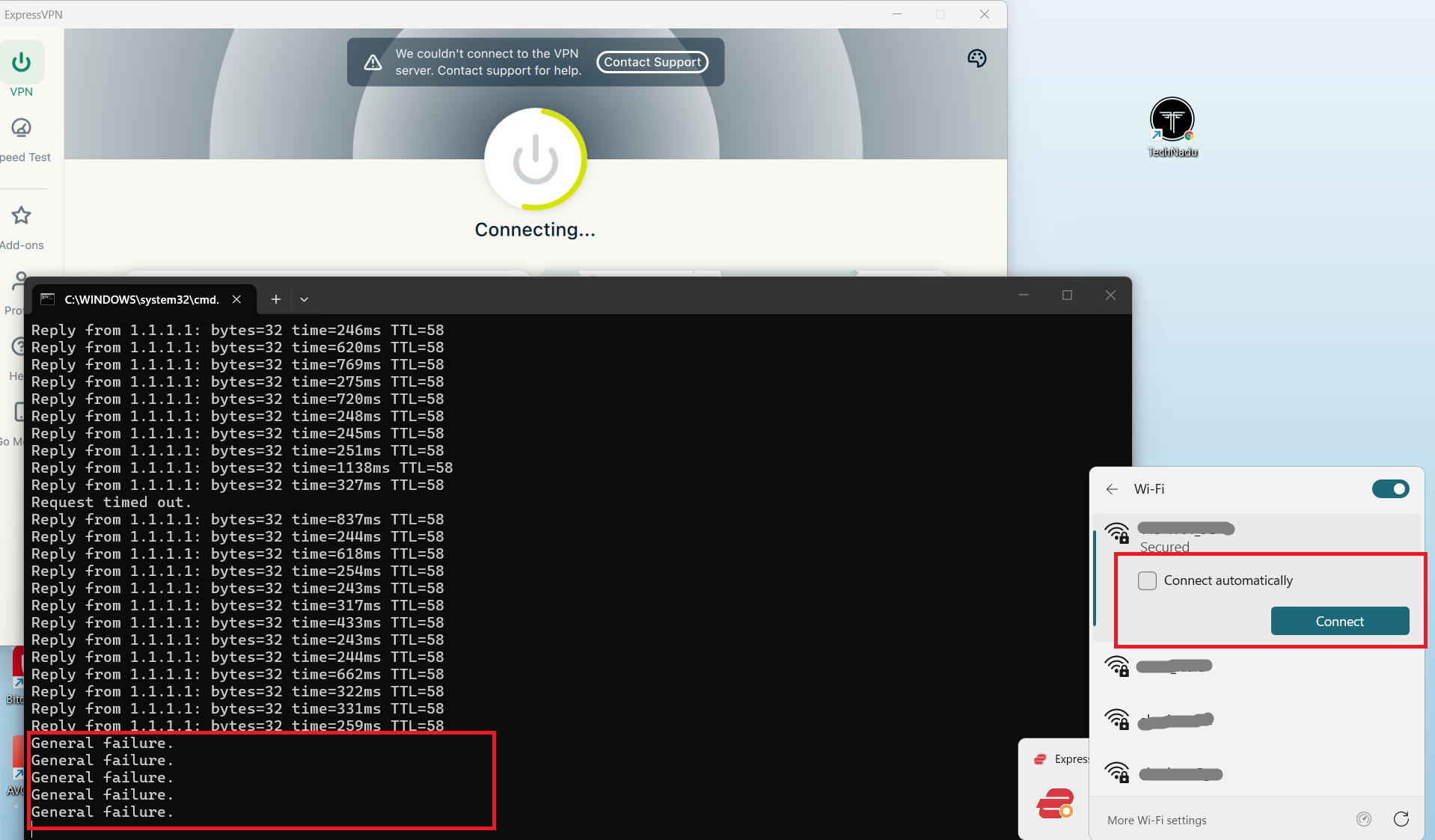
Task: Click the Connect button for Wi-Fi network
Action: tap(1340, 622)
